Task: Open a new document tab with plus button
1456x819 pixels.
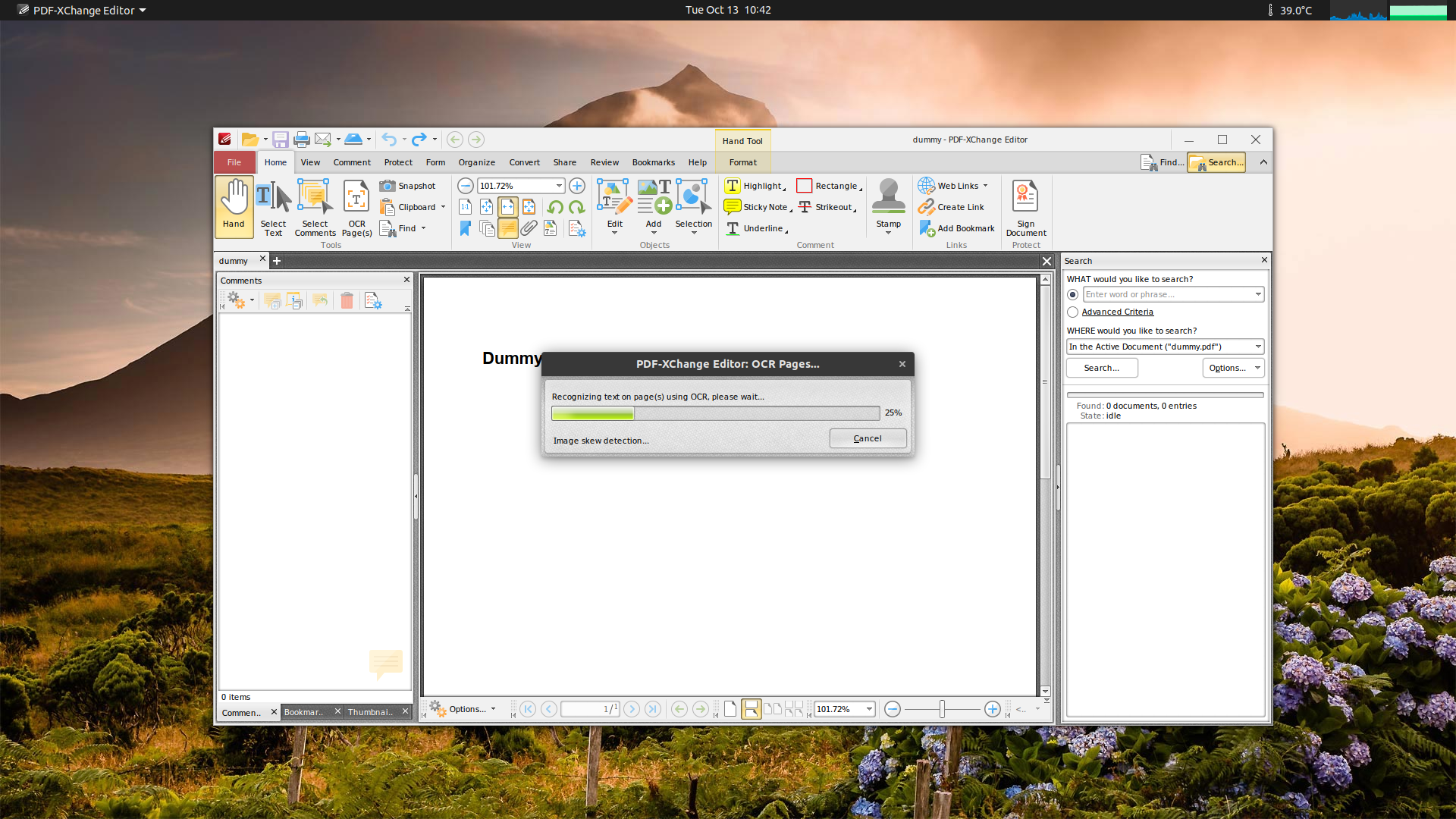Action: 277,261
